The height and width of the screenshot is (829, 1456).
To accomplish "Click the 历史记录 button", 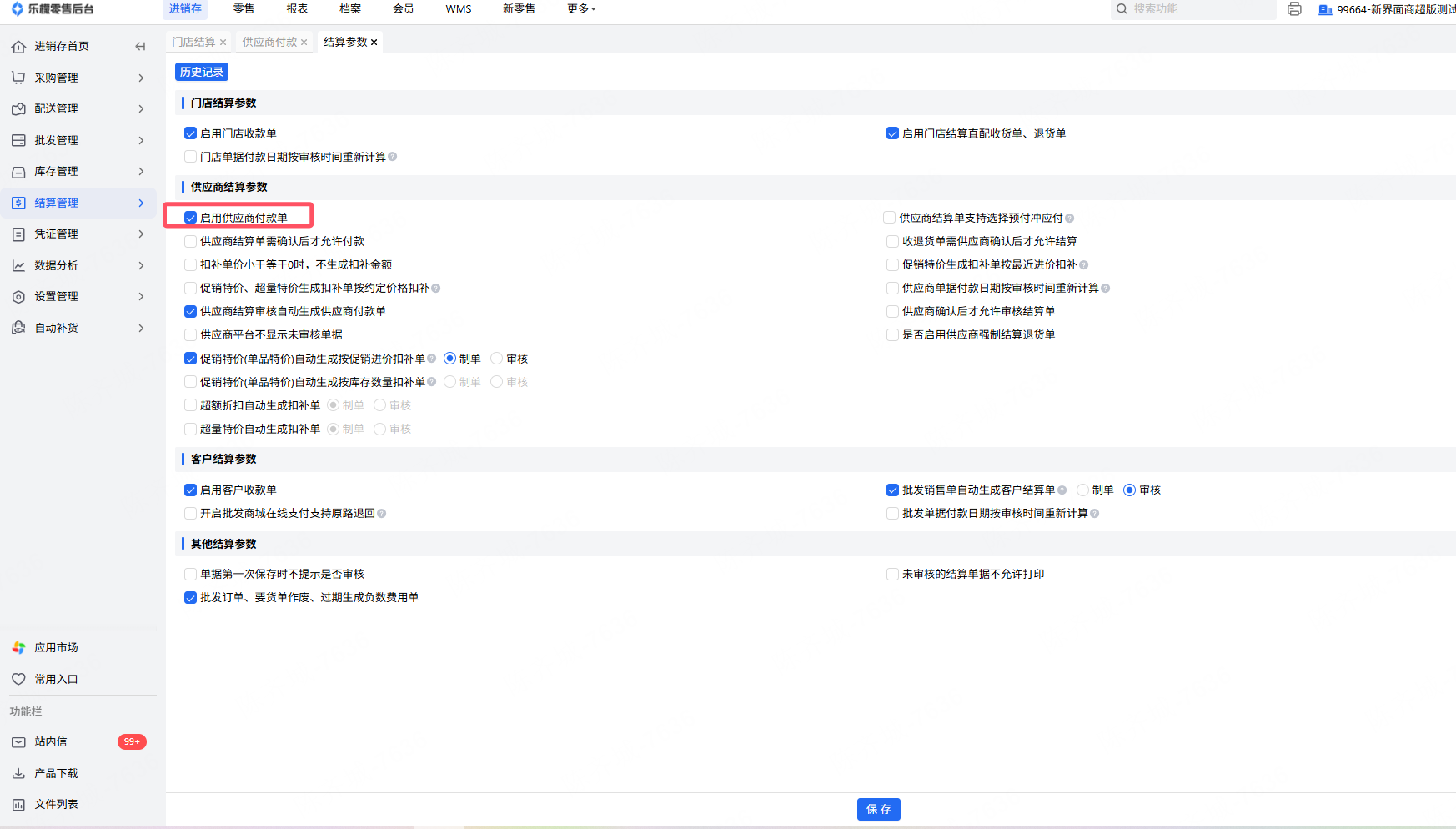I will pyautogui.click(x=202, y=73).
